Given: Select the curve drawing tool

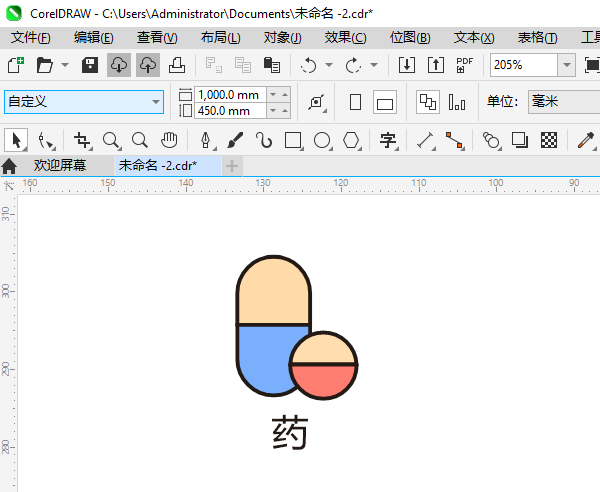Looking at the screenshot, I should 264,140.
